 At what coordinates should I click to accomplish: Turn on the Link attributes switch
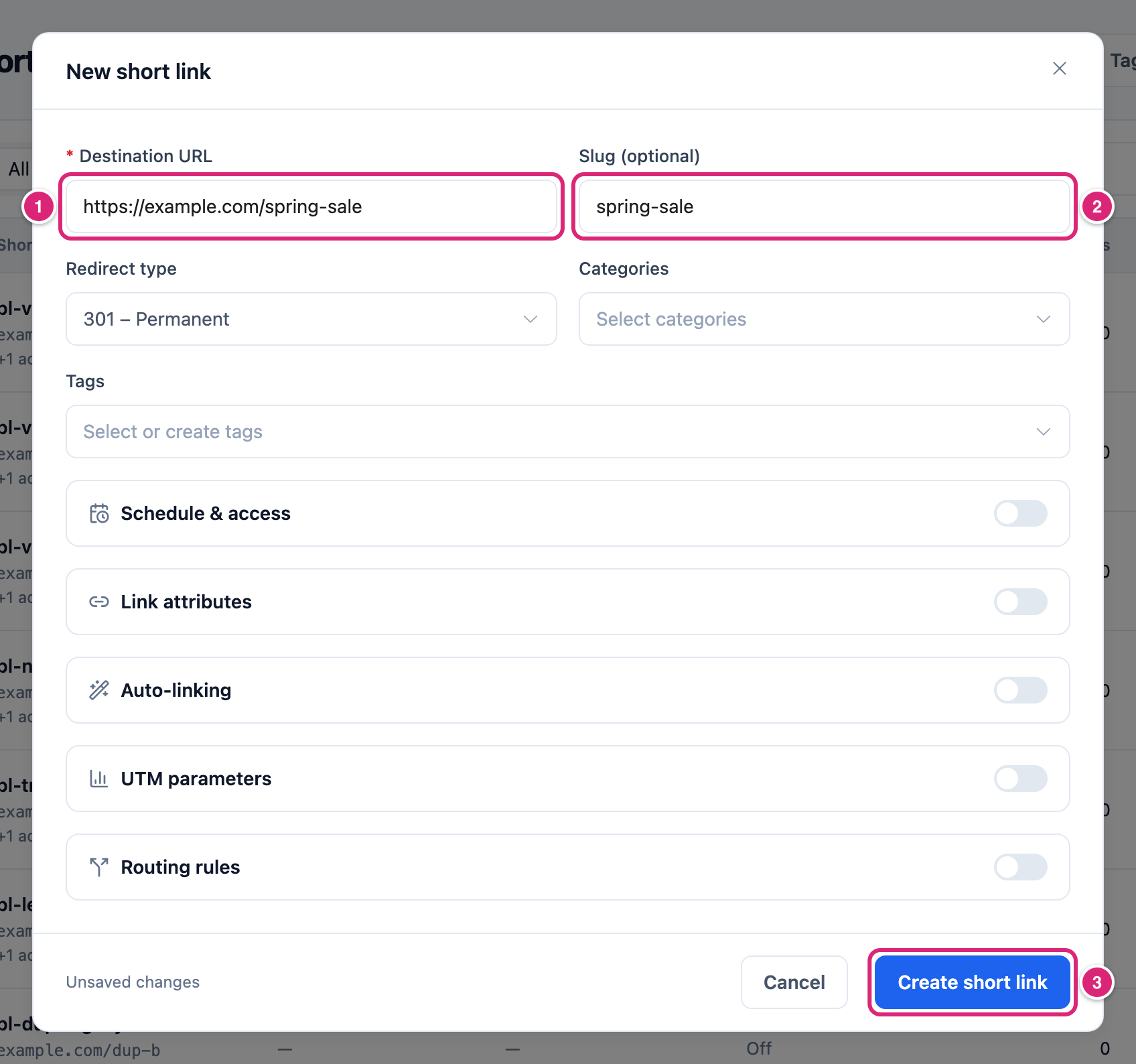1020,602
